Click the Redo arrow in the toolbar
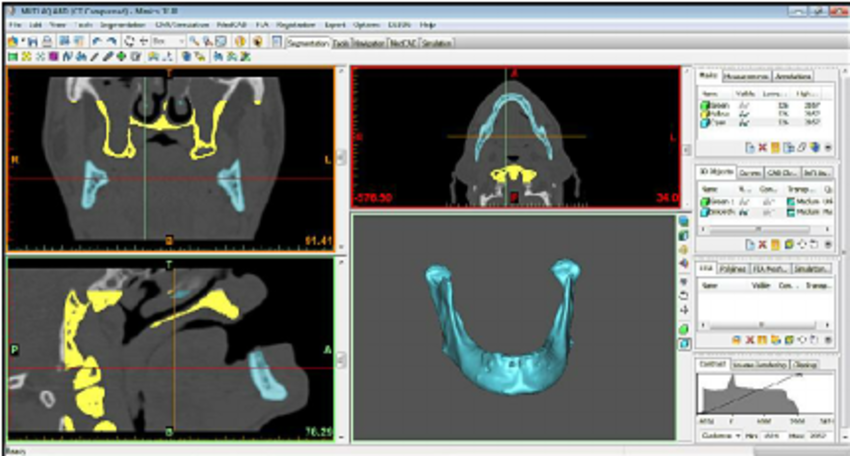Image resolution: width=850 pixels, height=456 pixels. (x=111, y=41)
